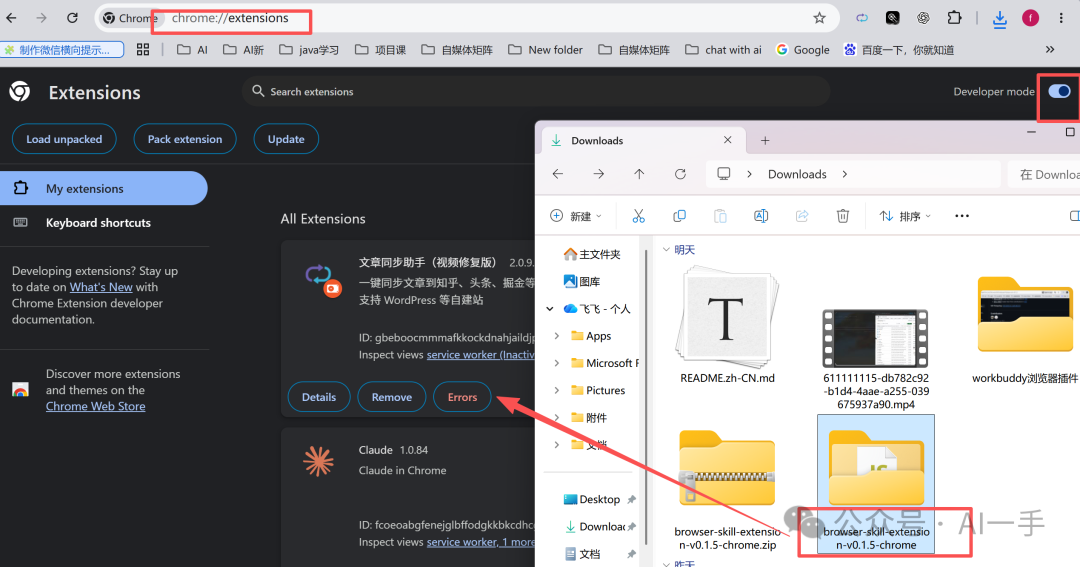Open Chrome downloads icon in toolbar

tap(999, 19)
